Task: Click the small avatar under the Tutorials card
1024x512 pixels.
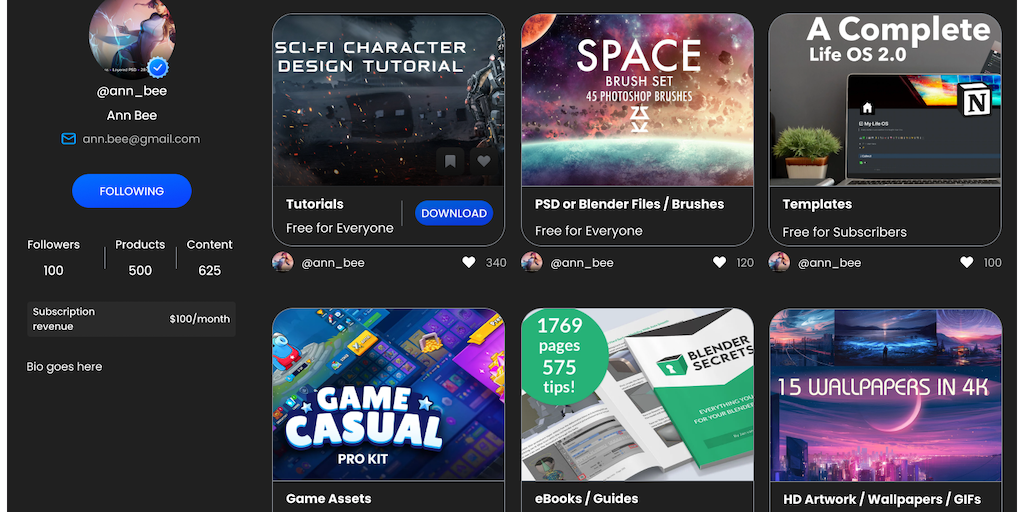Action: (x=283, y=263)
